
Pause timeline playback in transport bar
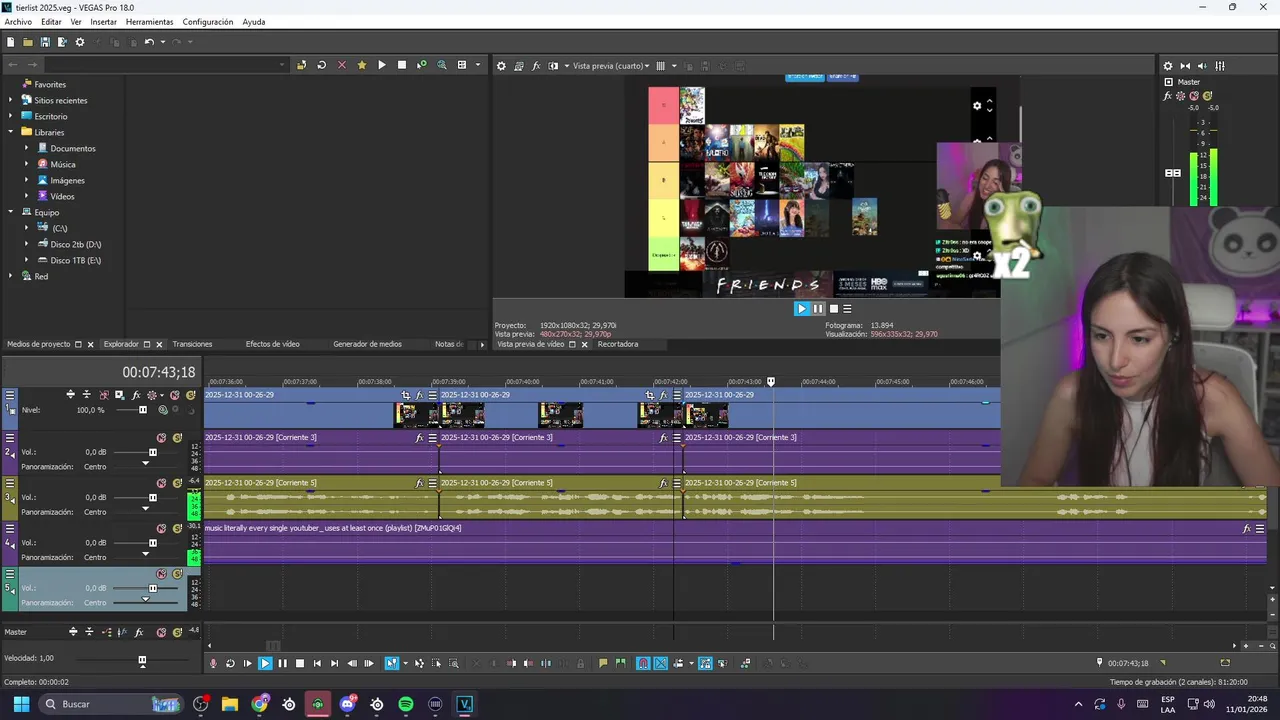tap(282, 663)
